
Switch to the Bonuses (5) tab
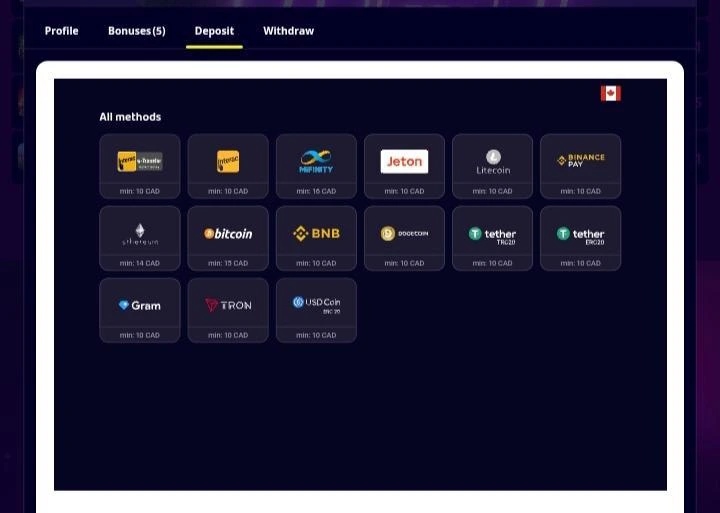pos(137,31)
